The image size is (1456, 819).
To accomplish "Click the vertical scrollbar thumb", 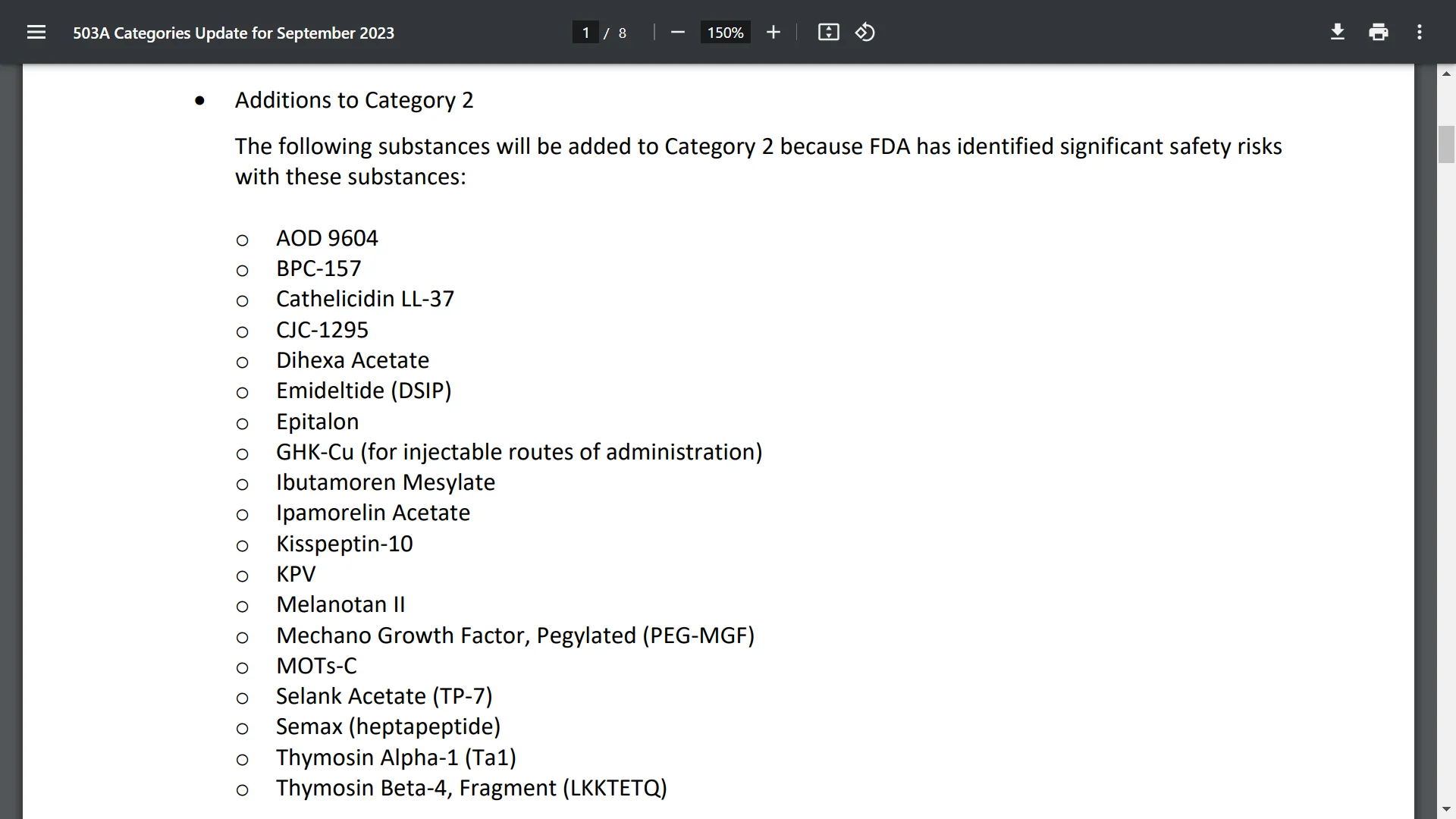I will pos(1446,144).
